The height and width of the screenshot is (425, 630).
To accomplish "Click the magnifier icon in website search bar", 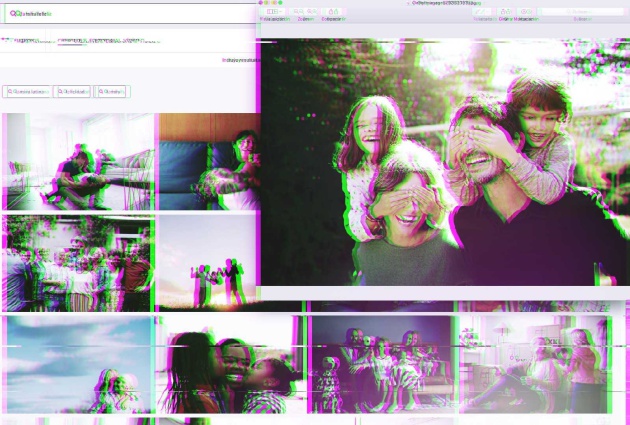I will [13, 13].
